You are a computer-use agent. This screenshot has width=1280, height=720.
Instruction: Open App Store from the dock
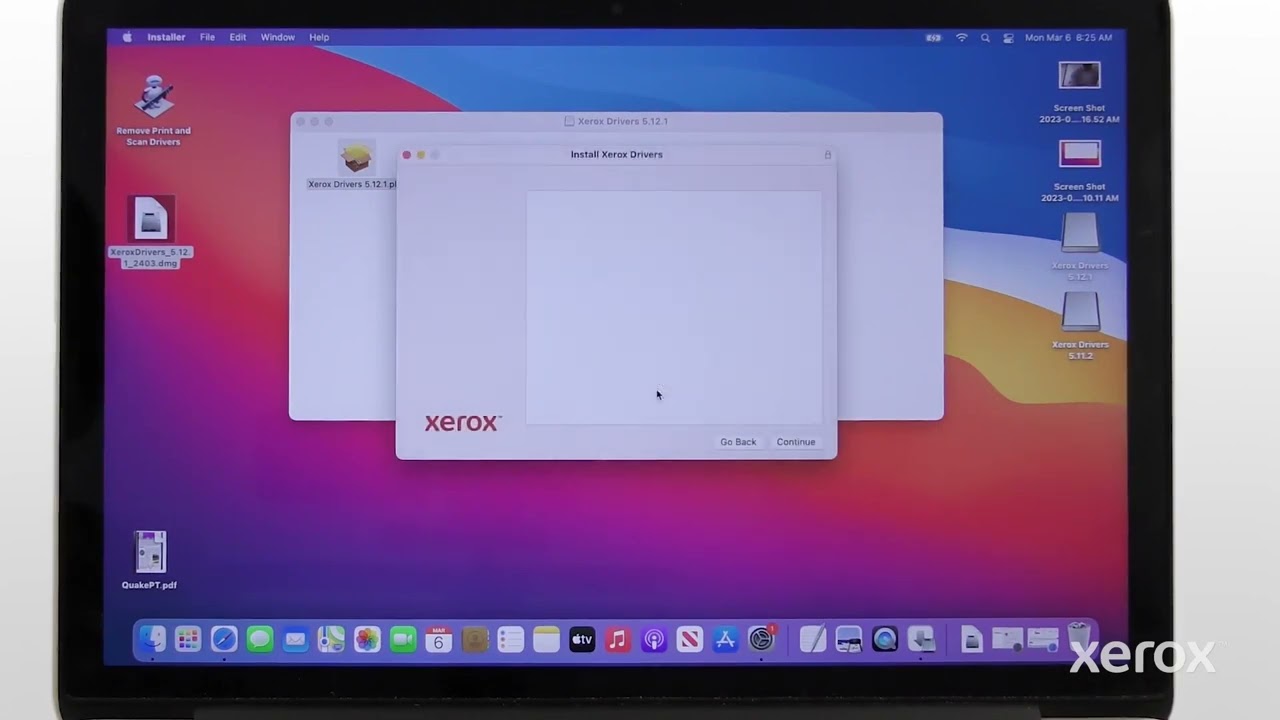(x=726, y=639)
